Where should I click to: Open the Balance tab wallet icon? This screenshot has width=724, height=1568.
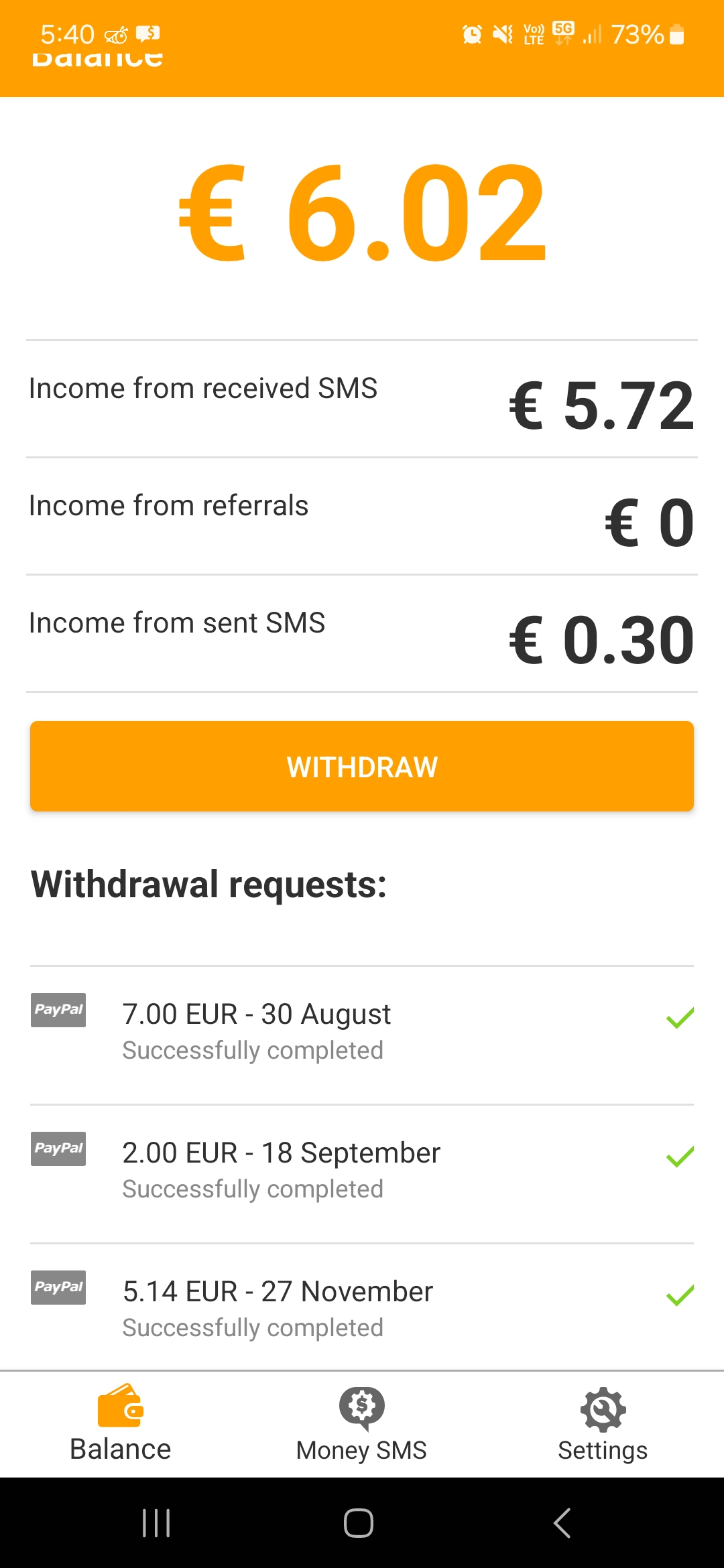[x=121, y=1406]
